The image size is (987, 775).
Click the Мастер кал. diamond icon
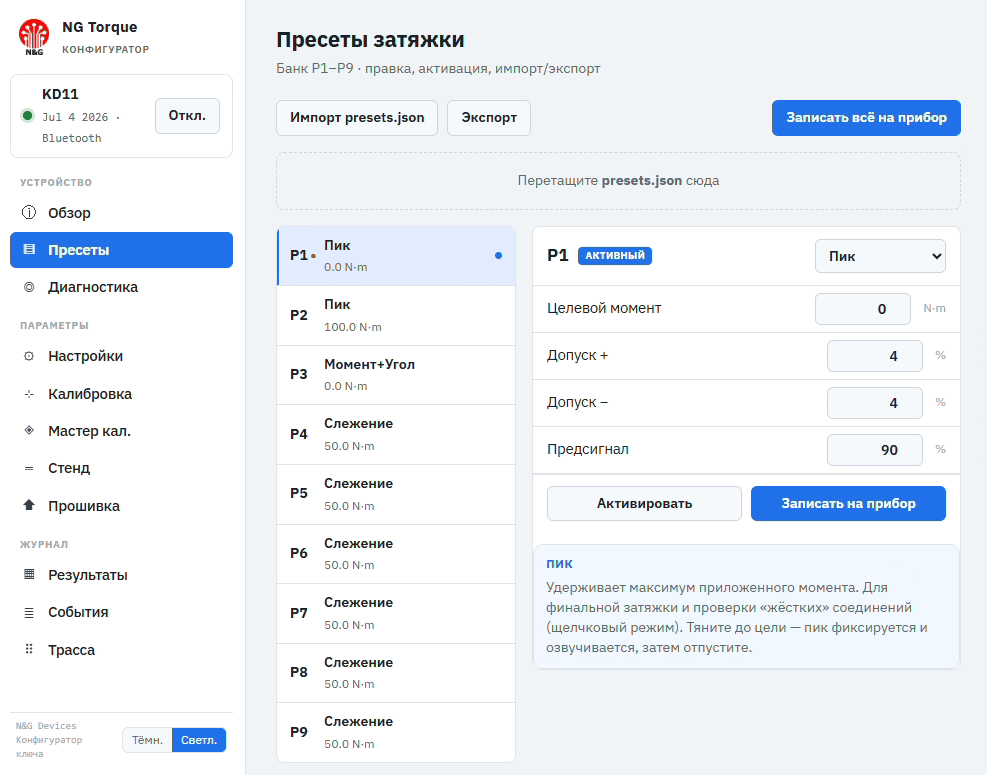point(29,431)
